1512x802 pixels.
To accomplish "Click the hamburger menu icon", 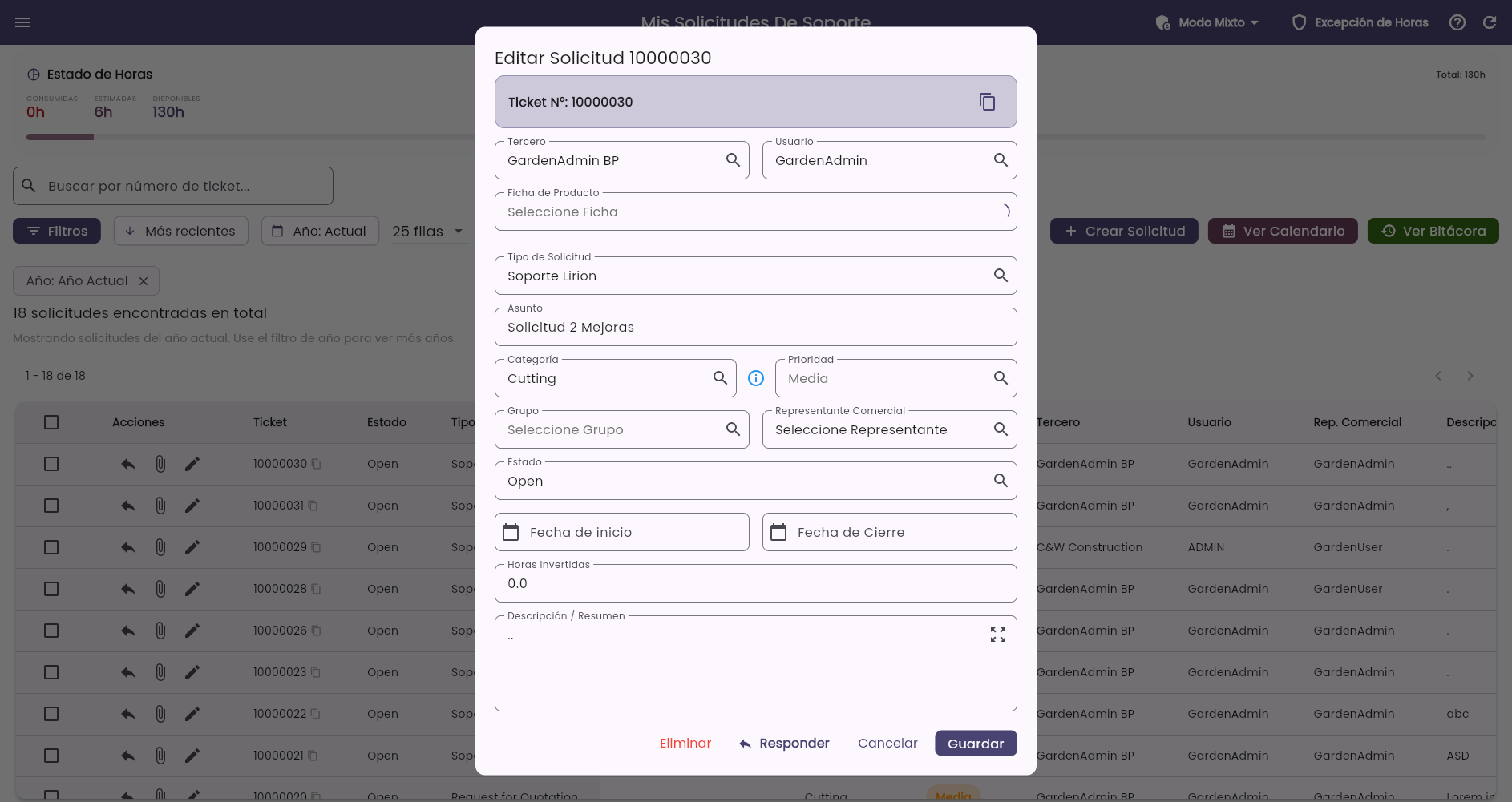I will click(x=22, y=22).
